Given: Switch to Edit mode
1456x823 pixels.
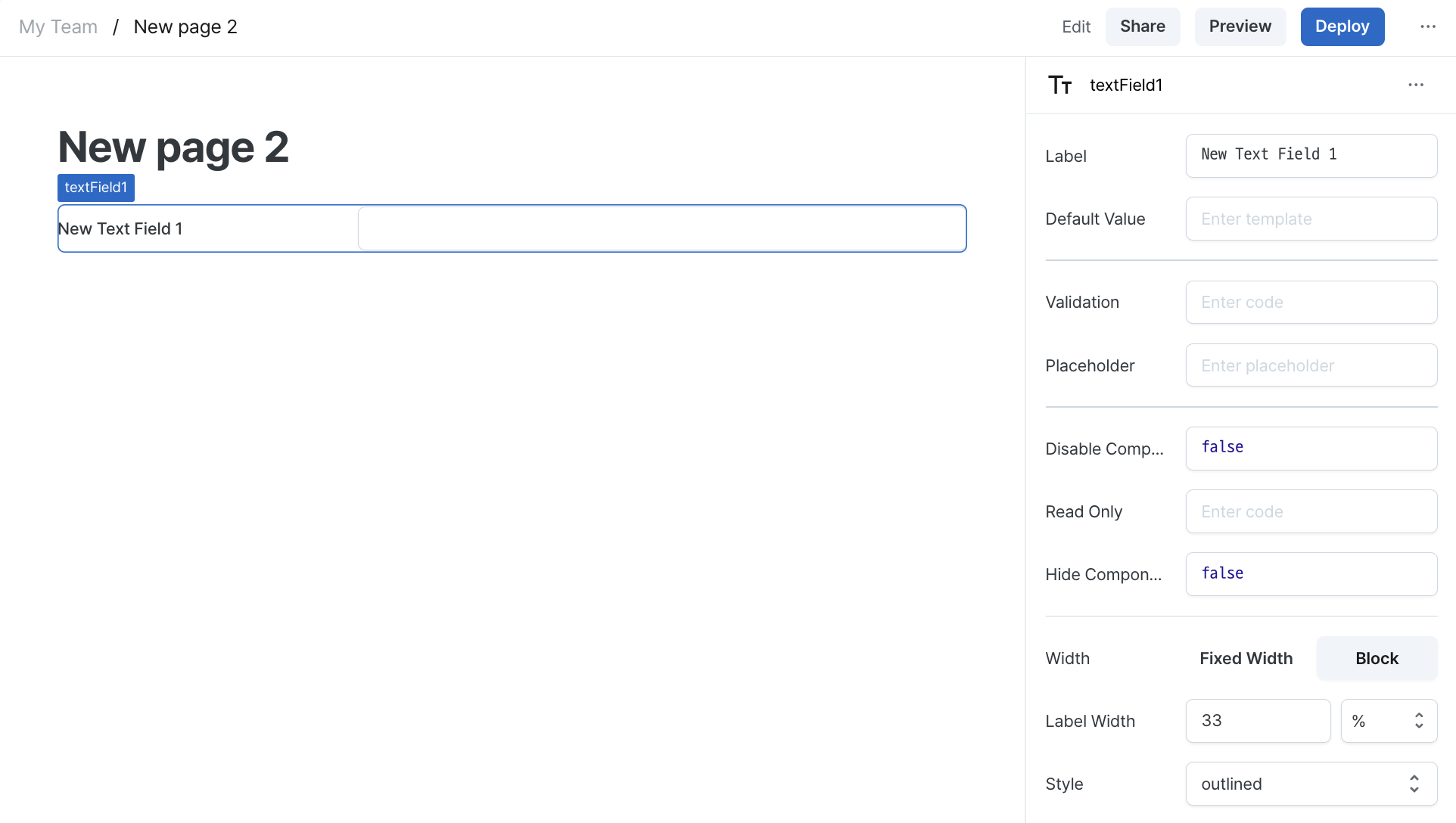Looking at the screenshot, I should click(x=1075, y=27).
